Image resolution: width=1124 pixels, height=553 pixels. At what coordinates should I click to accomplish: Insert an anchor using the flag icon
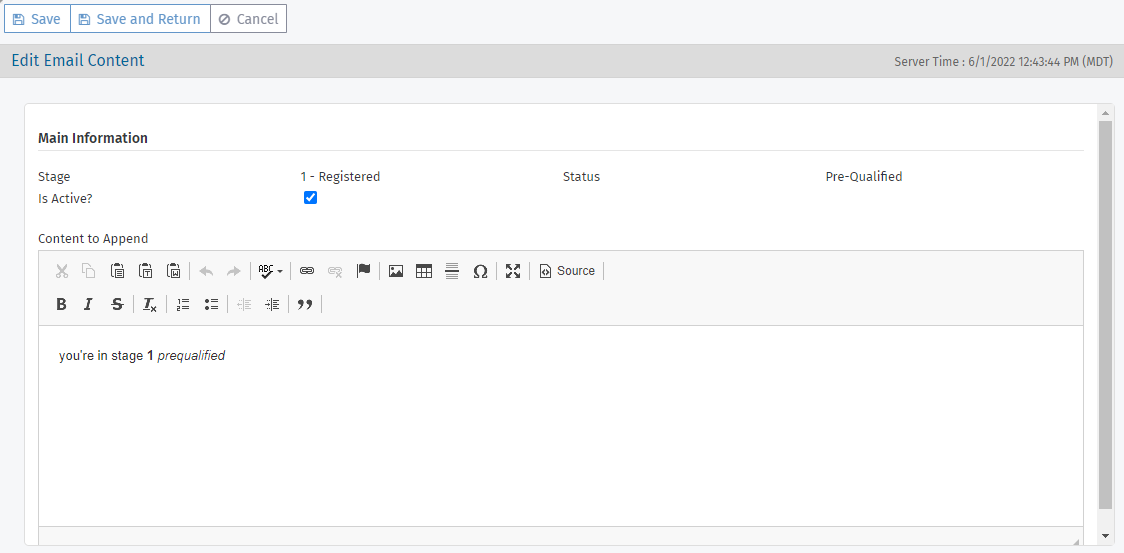click(364, 271)
